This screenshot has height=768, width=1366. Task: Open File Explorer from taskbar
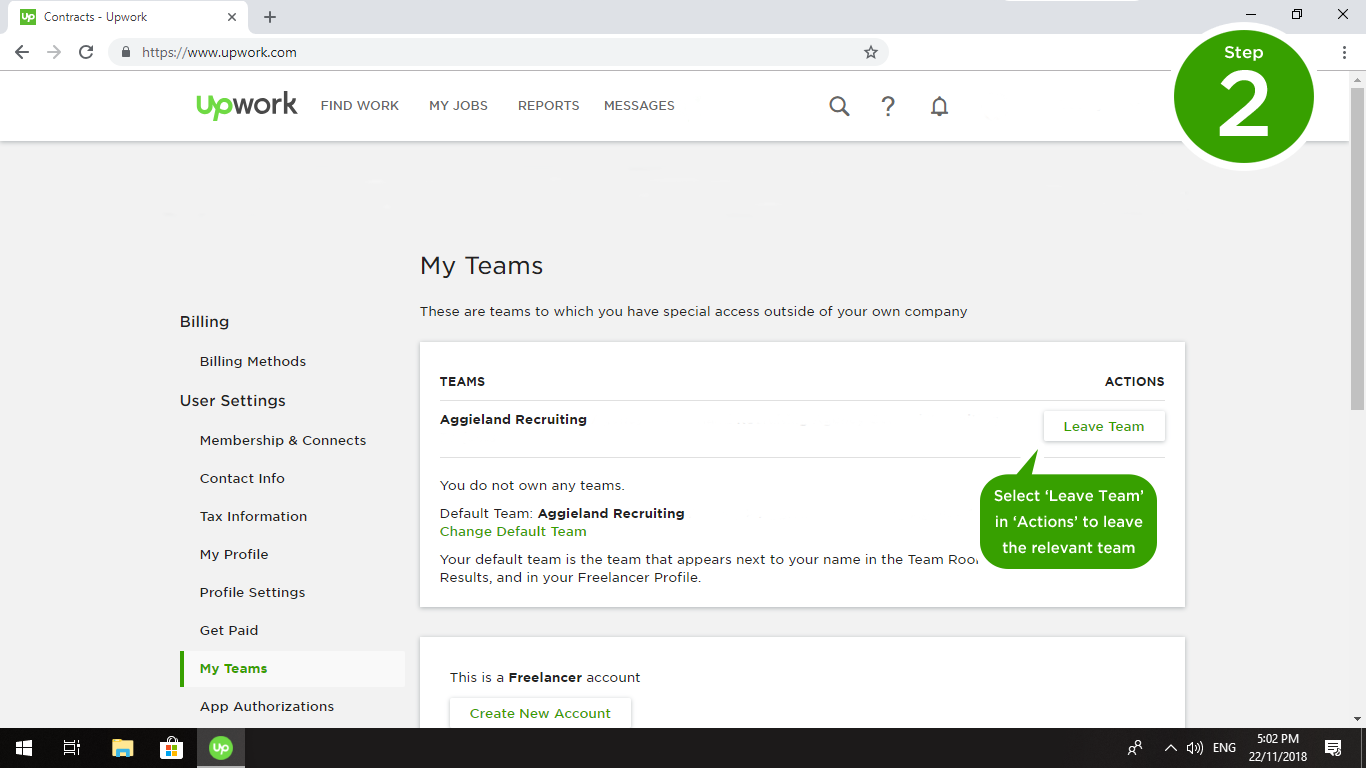point(122,748)
